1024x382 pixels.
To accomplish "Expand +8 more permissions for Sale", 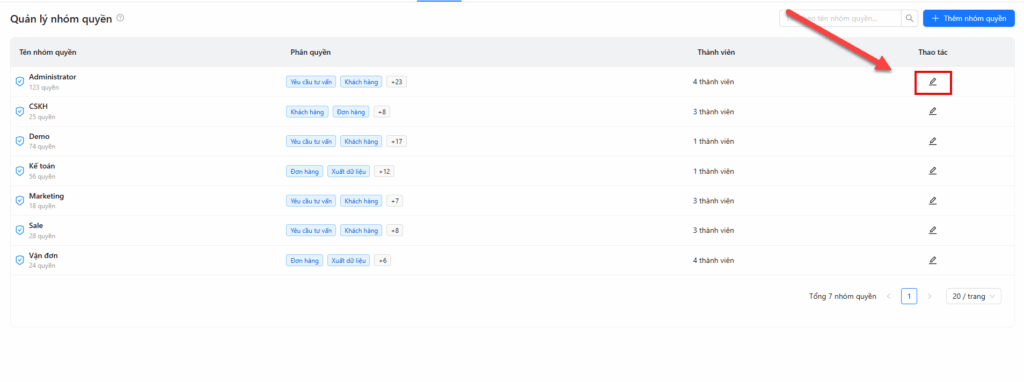I will 394,231.
